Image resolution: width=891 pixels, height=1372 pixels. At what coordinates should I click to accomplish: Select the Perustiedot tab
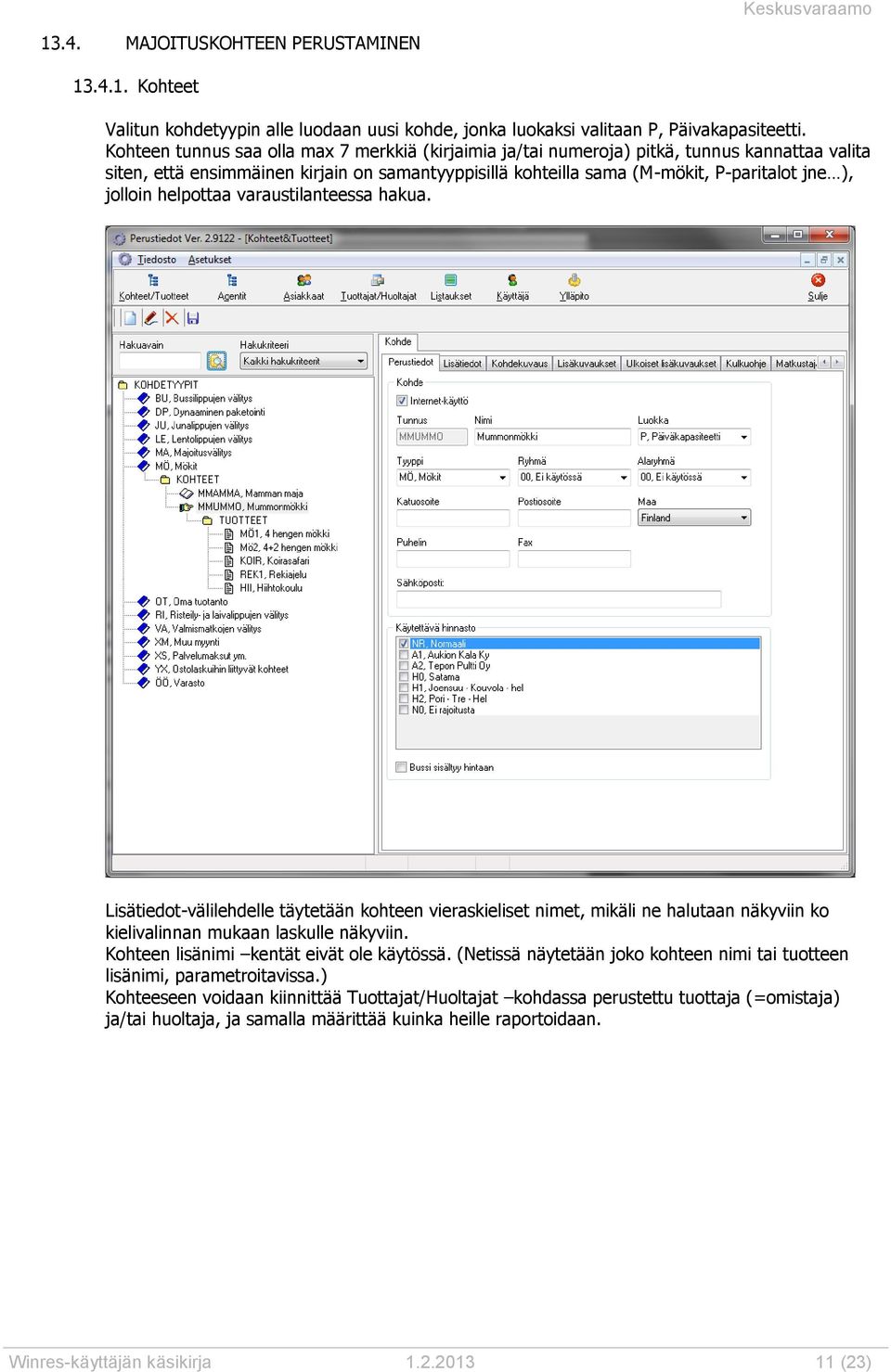411,363
